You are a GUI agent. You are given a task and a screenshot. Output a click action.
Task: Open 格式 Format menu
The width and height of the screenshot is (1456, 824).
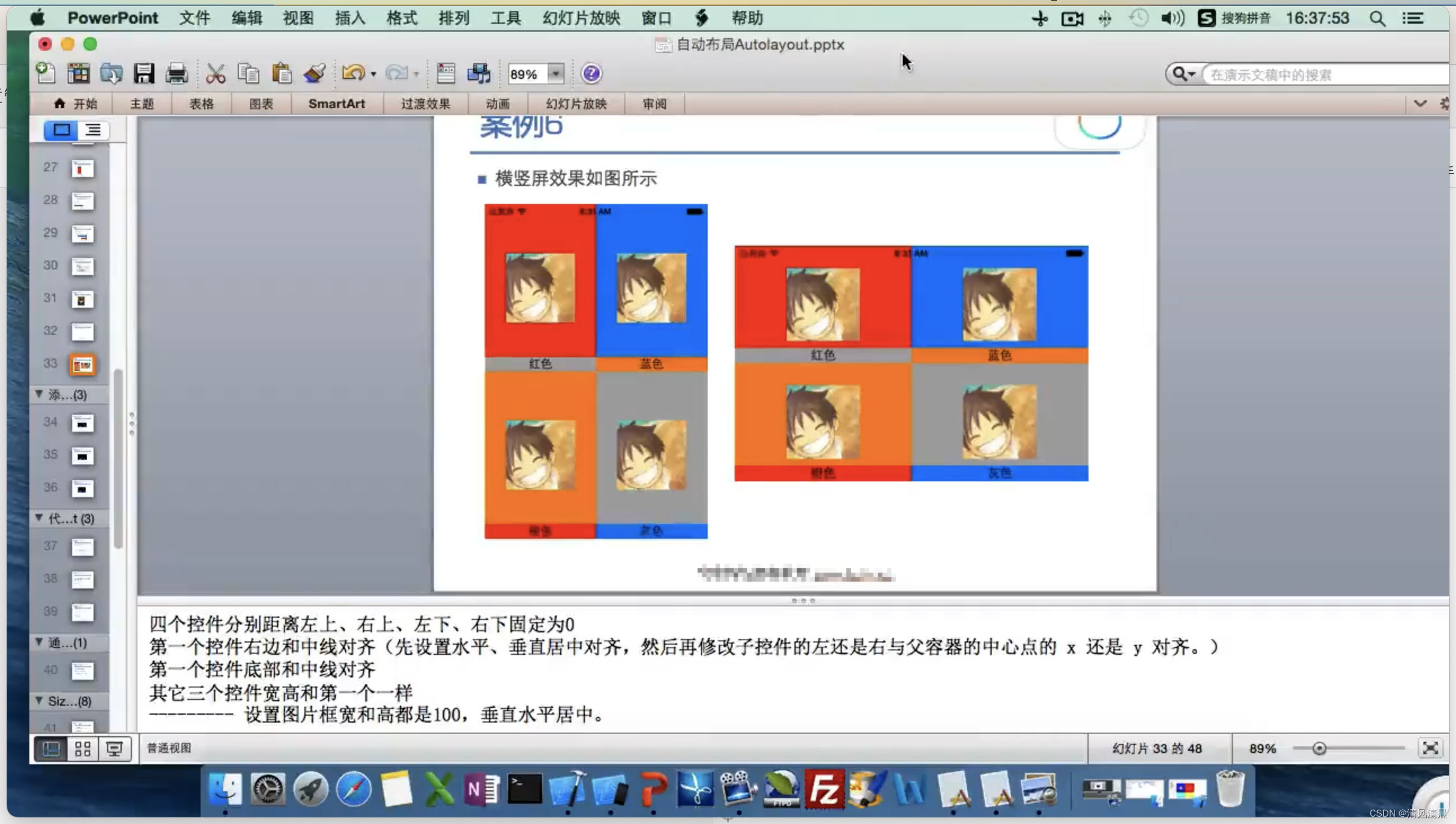pyautogui.click(x=402, y=18)
